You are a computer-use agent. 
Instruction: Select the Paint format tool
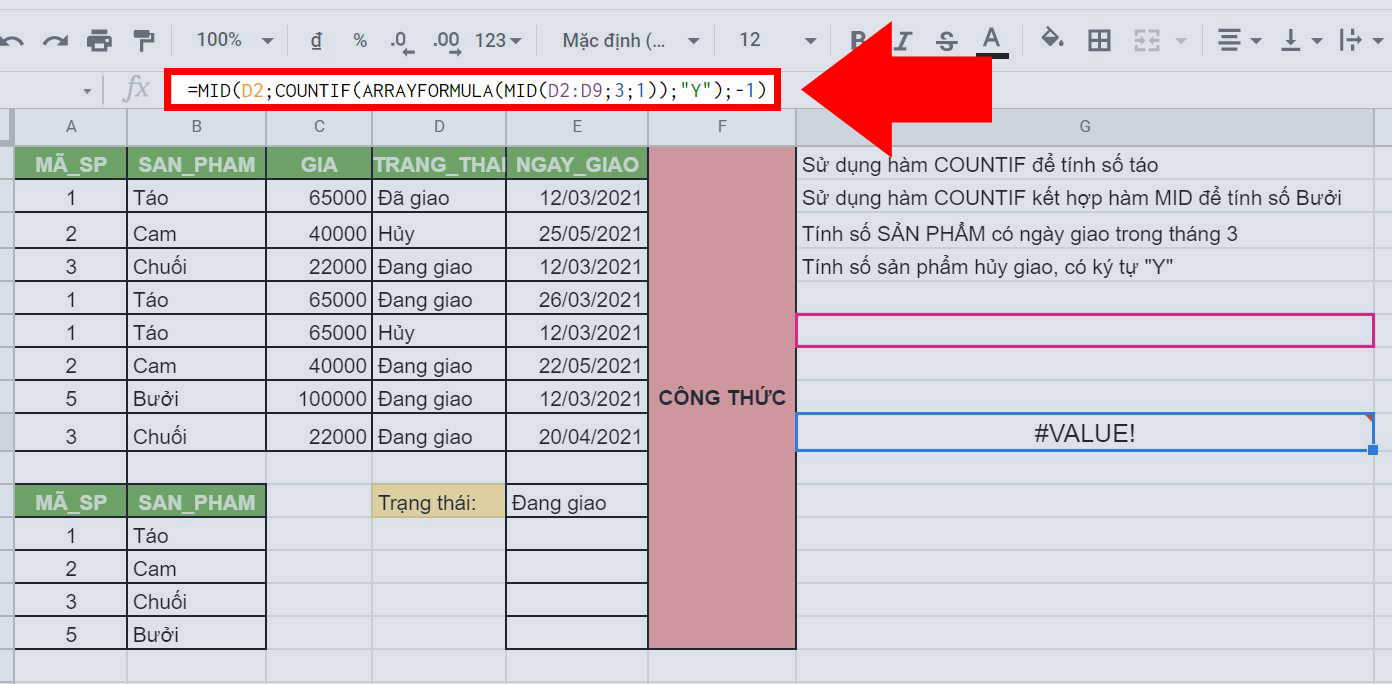point(143,40)
